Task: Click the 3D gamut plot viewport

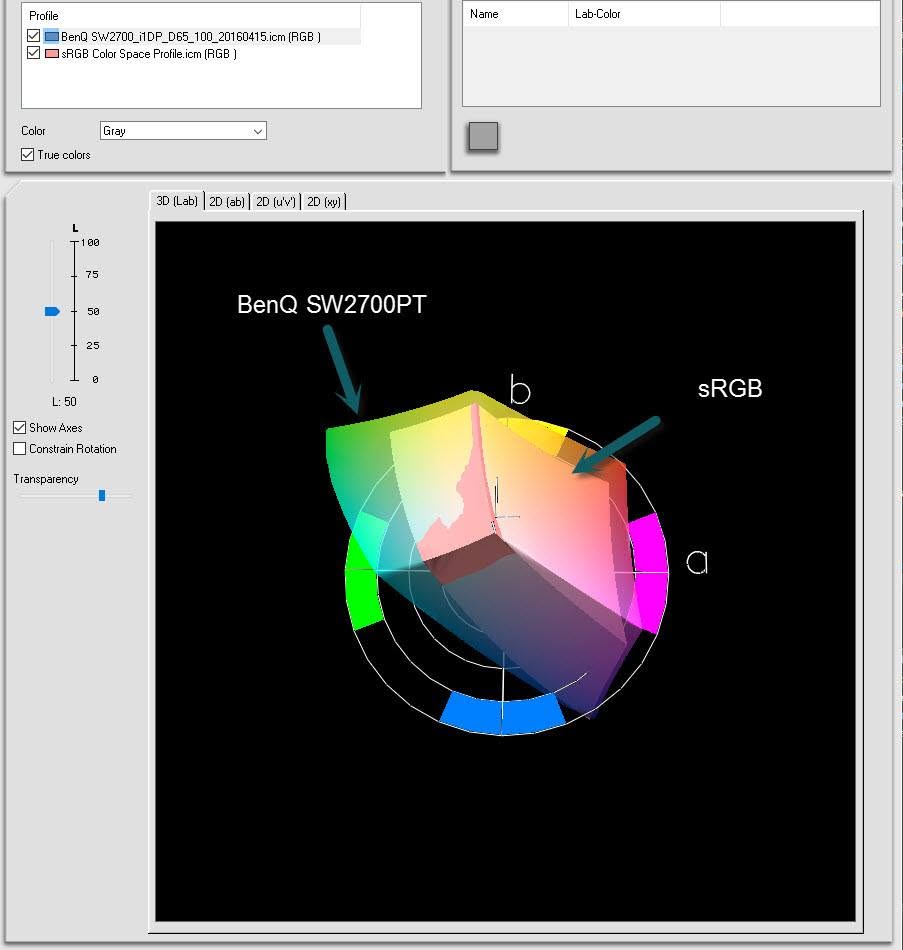Action: tap(505, 571)
